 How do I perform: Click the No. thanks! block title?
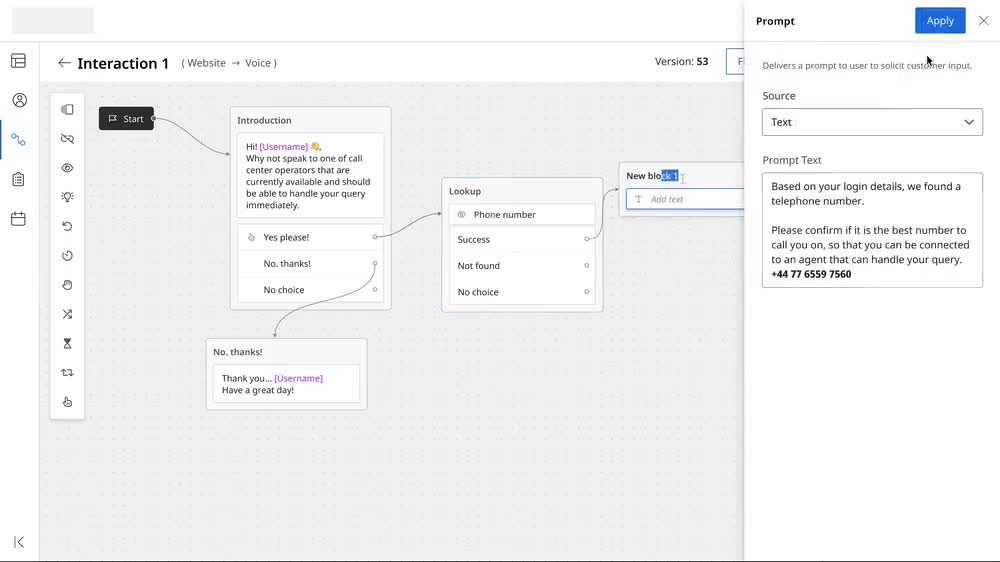(237, 351)
